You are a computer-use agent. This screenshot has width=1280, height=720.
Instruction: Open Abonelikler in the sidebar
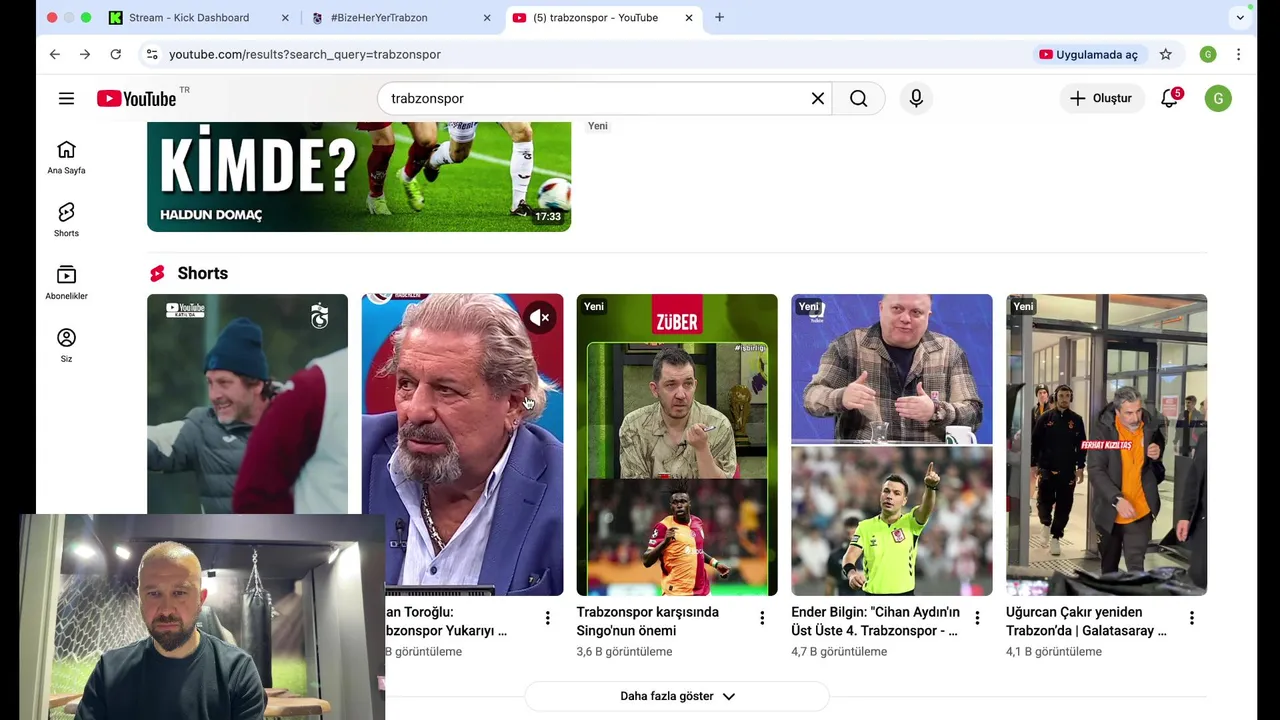(66, 283)
